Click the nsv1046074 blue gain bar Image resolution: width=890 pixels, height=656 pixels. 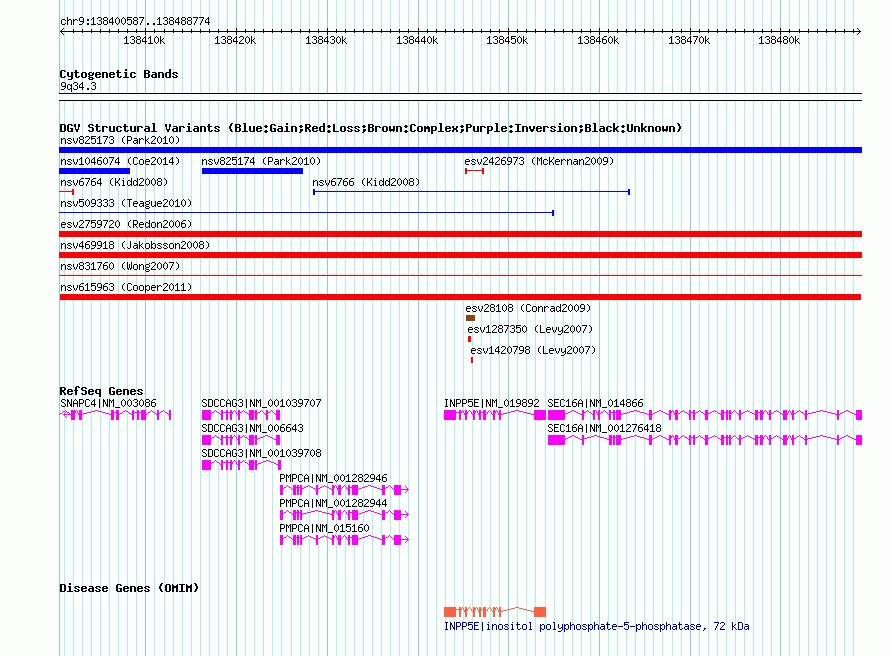pos(95,171)
